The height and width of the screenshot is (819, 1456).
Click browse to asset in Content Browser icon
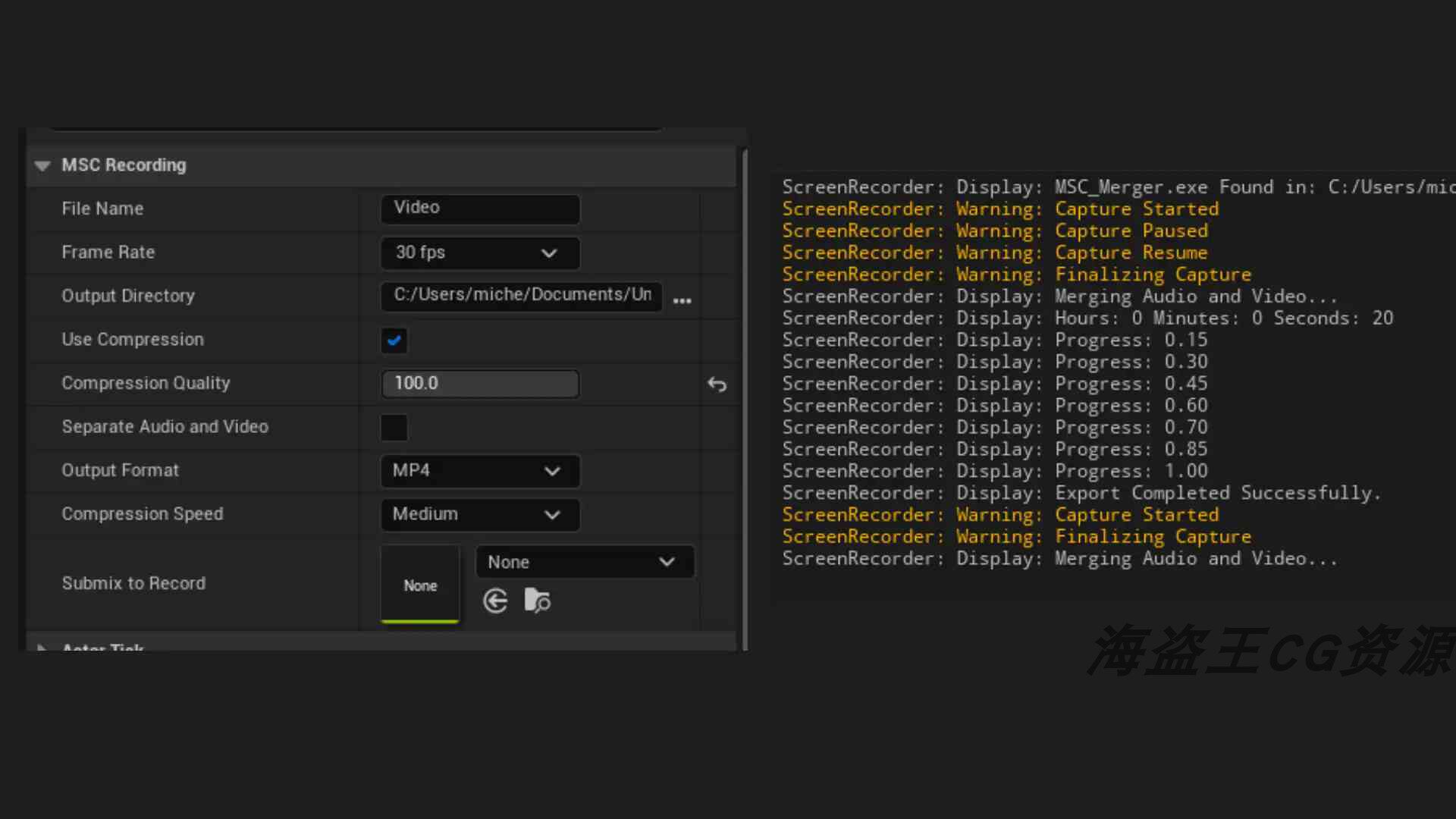537,601
